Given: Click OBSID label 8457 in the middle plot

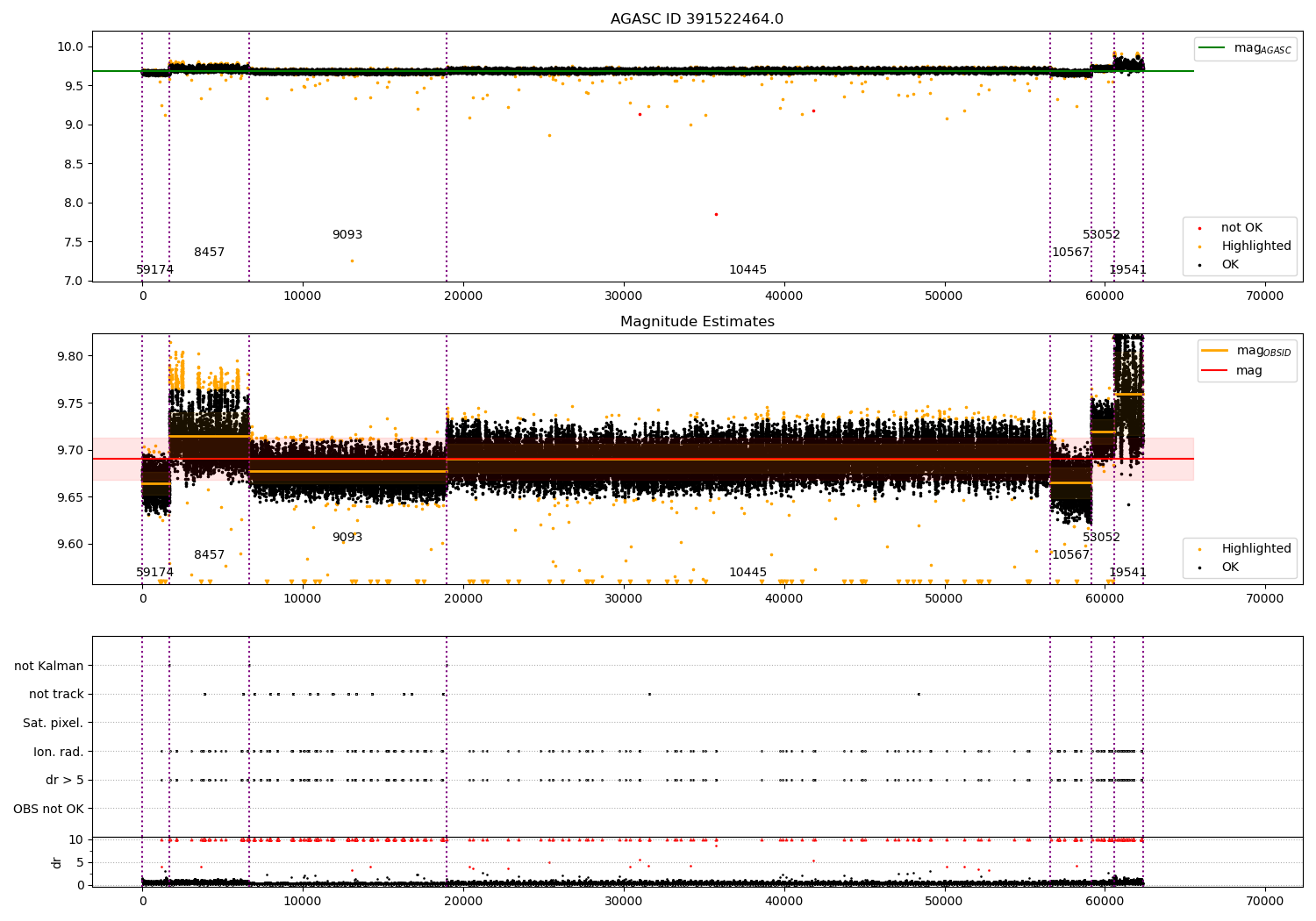Looking at the screenshot, I should pos(210,555).
